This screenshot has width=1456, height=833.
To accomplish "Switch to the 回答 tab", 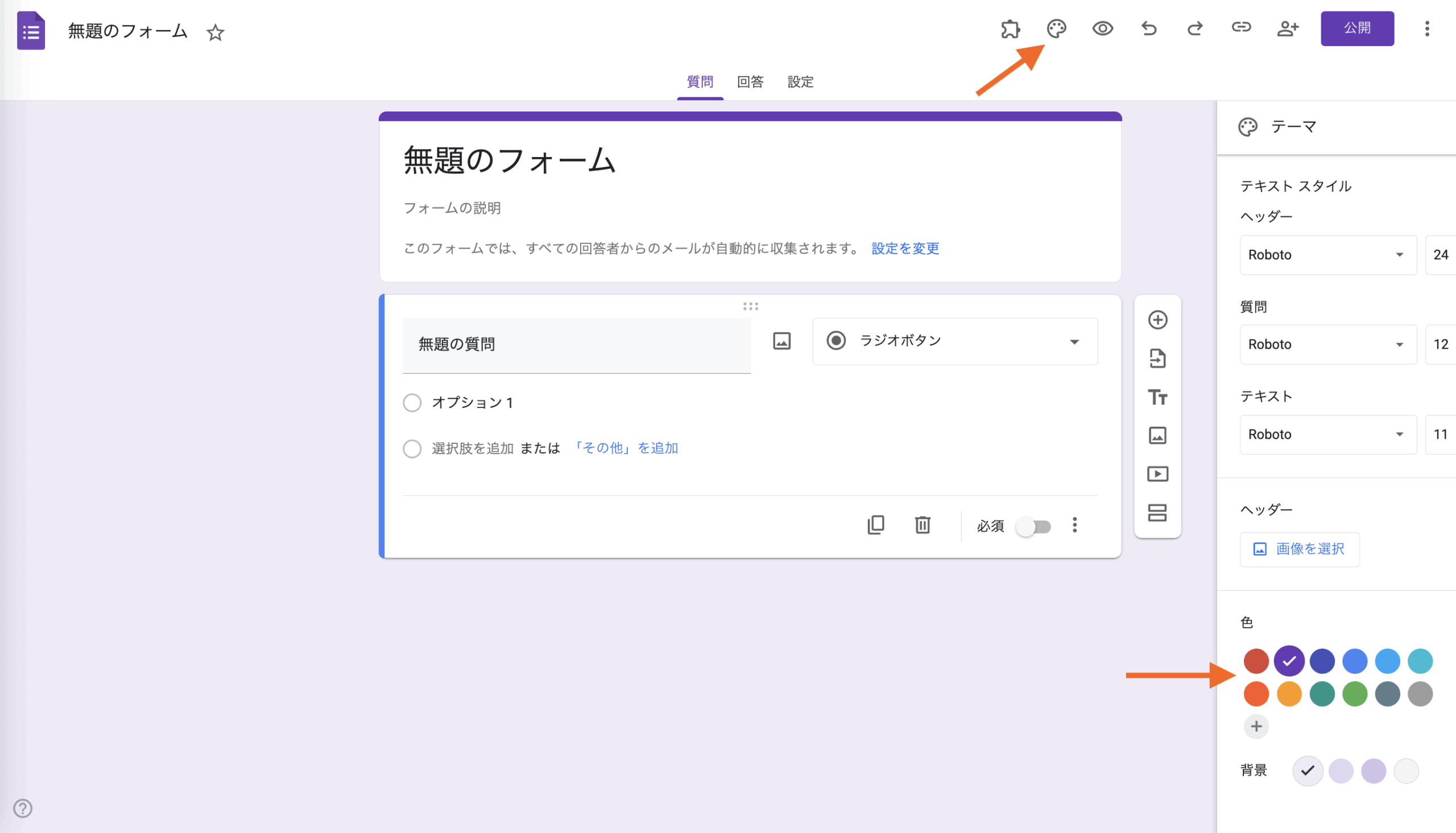I will coord(750,82).
